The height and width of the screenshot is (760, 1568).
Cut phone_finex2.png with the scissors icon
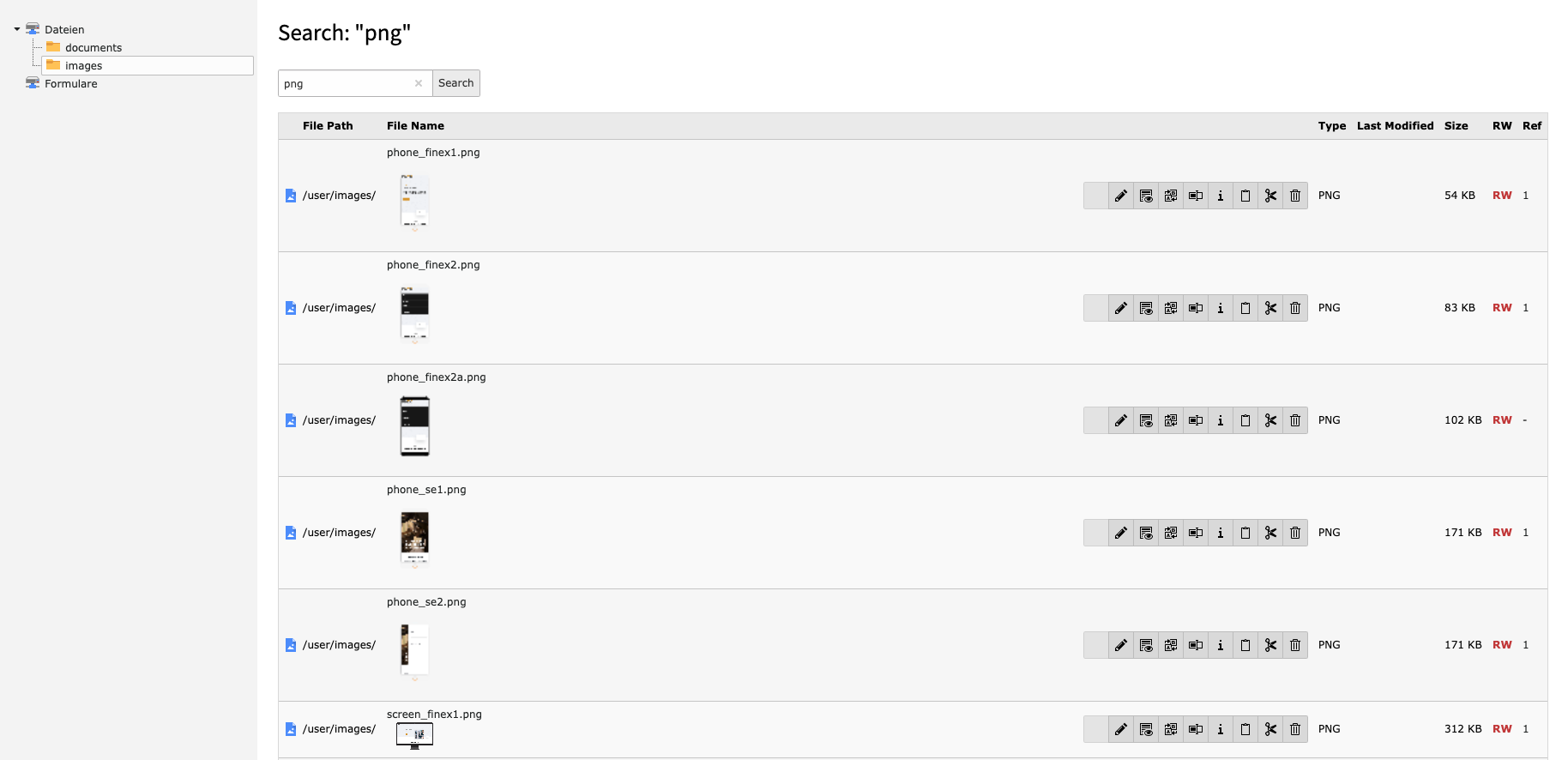[1270, 308]
